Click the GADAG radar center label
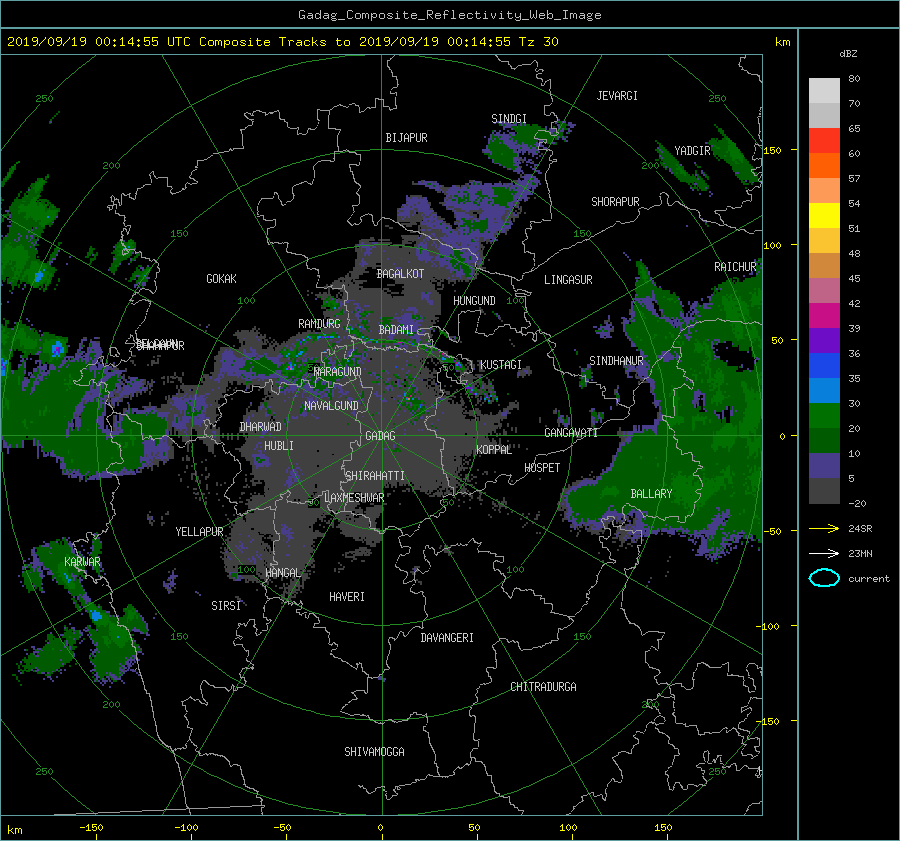The height and width of the screenshot is (841, 900). [x=381, y=436]
